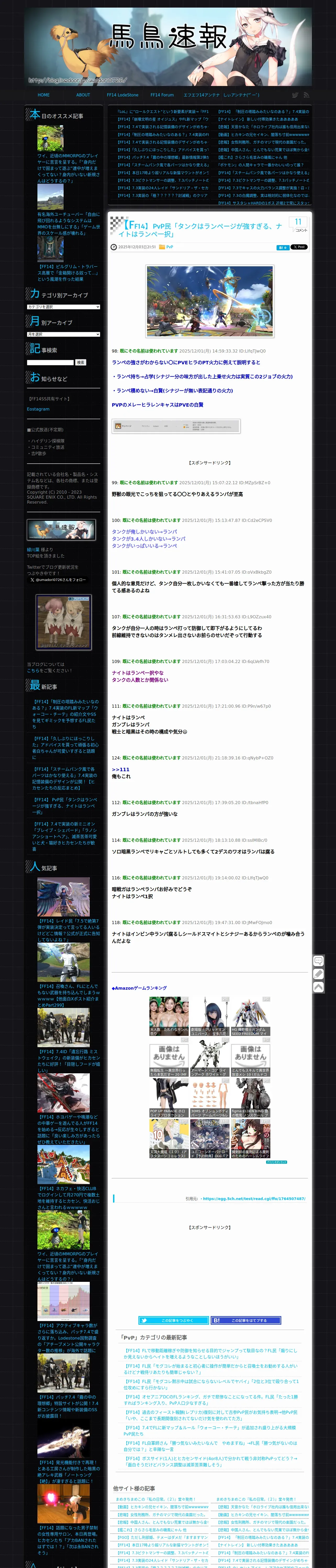The image size is (336, 1568).
Task: Open PvP category post about モグコレ始めると初心者
Action: (211, 1369)
